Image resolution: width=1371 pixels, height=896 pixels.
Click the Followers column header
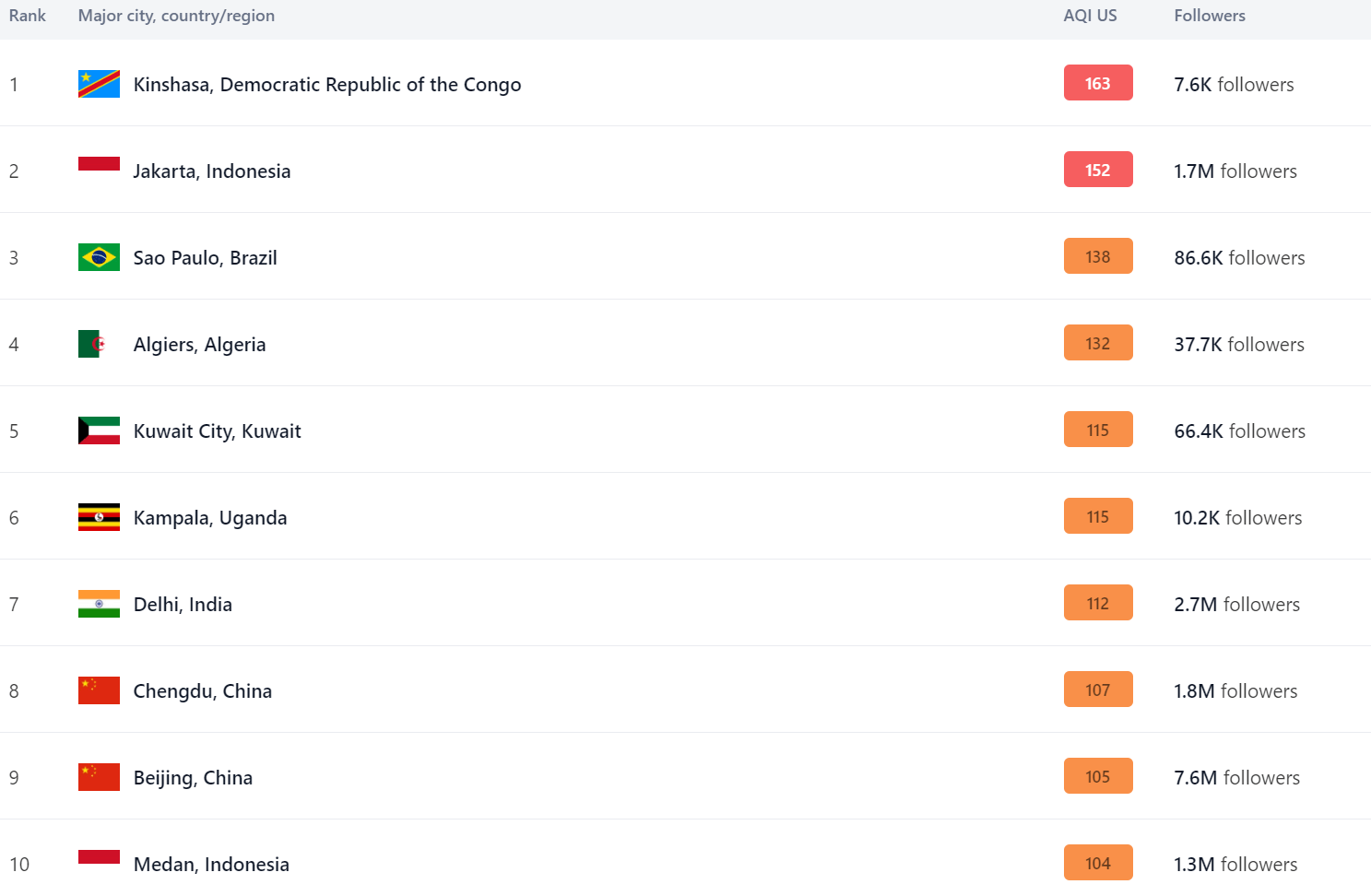1210,16
